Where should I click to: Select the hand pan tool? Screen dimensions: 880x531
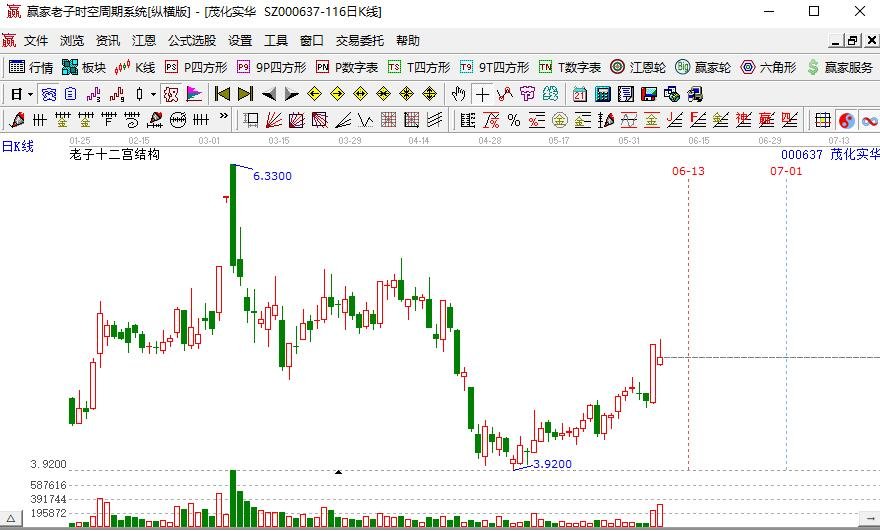459,94
